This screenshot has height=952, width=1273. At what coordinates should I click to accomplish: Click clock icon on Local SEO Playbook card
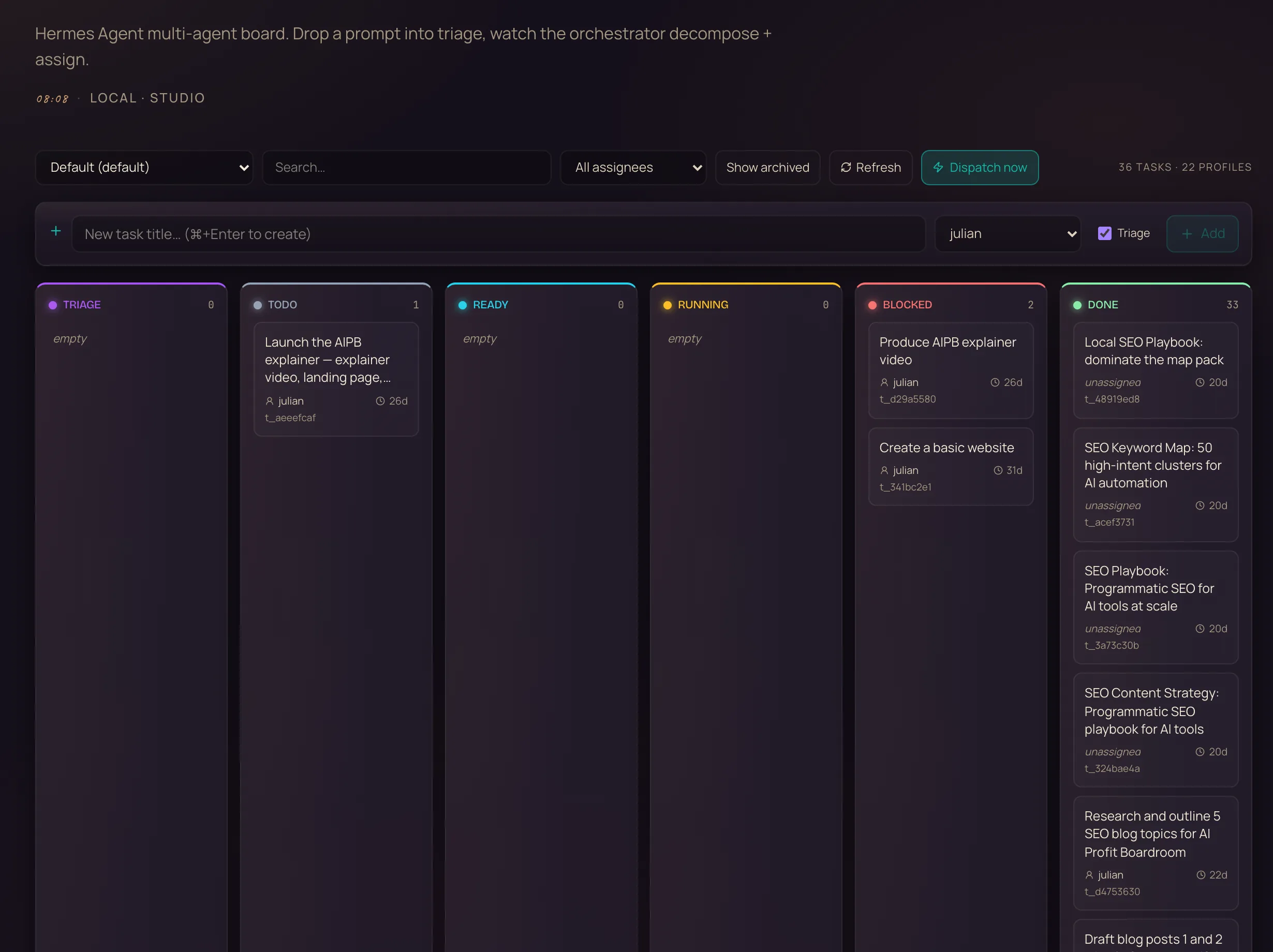(1200, 382)
